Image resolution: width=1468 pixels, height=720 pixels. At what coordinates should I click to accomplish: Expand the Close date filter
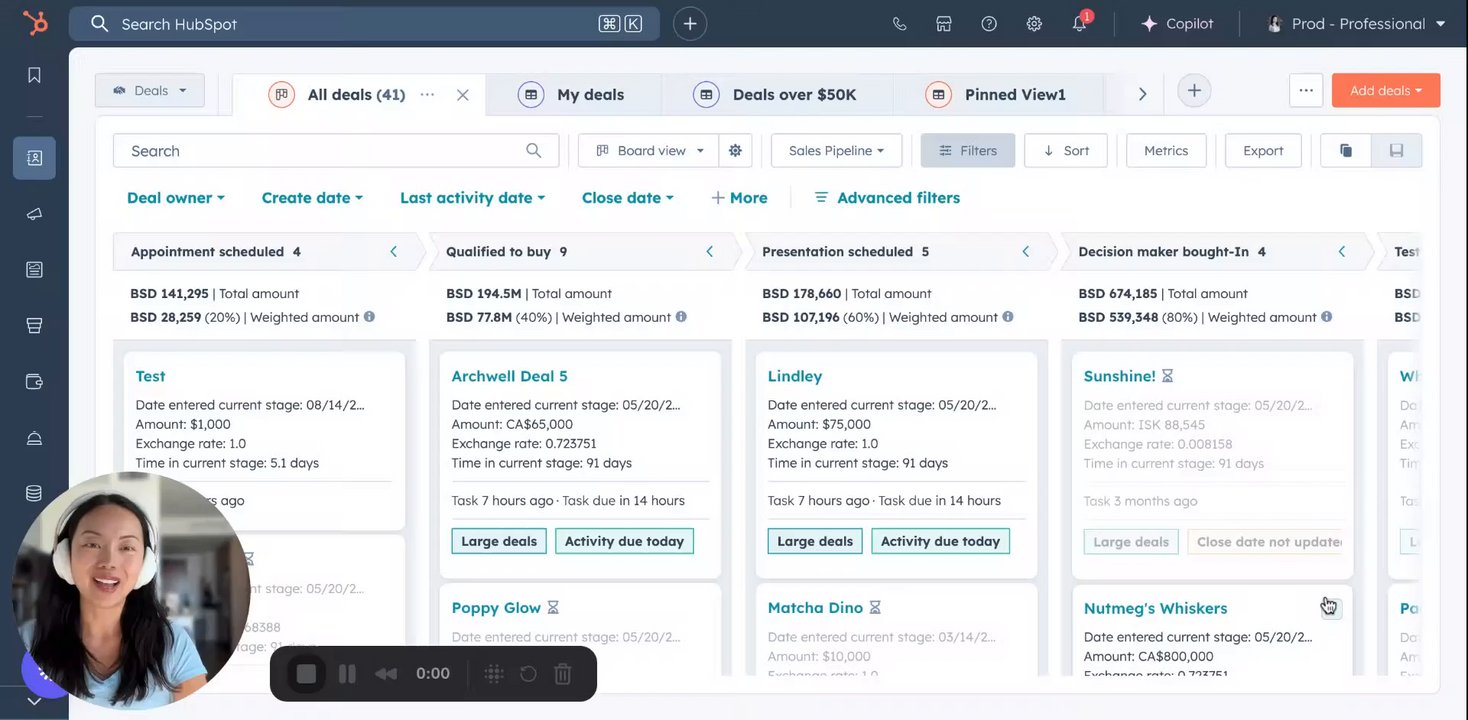[x=628, y=198]
